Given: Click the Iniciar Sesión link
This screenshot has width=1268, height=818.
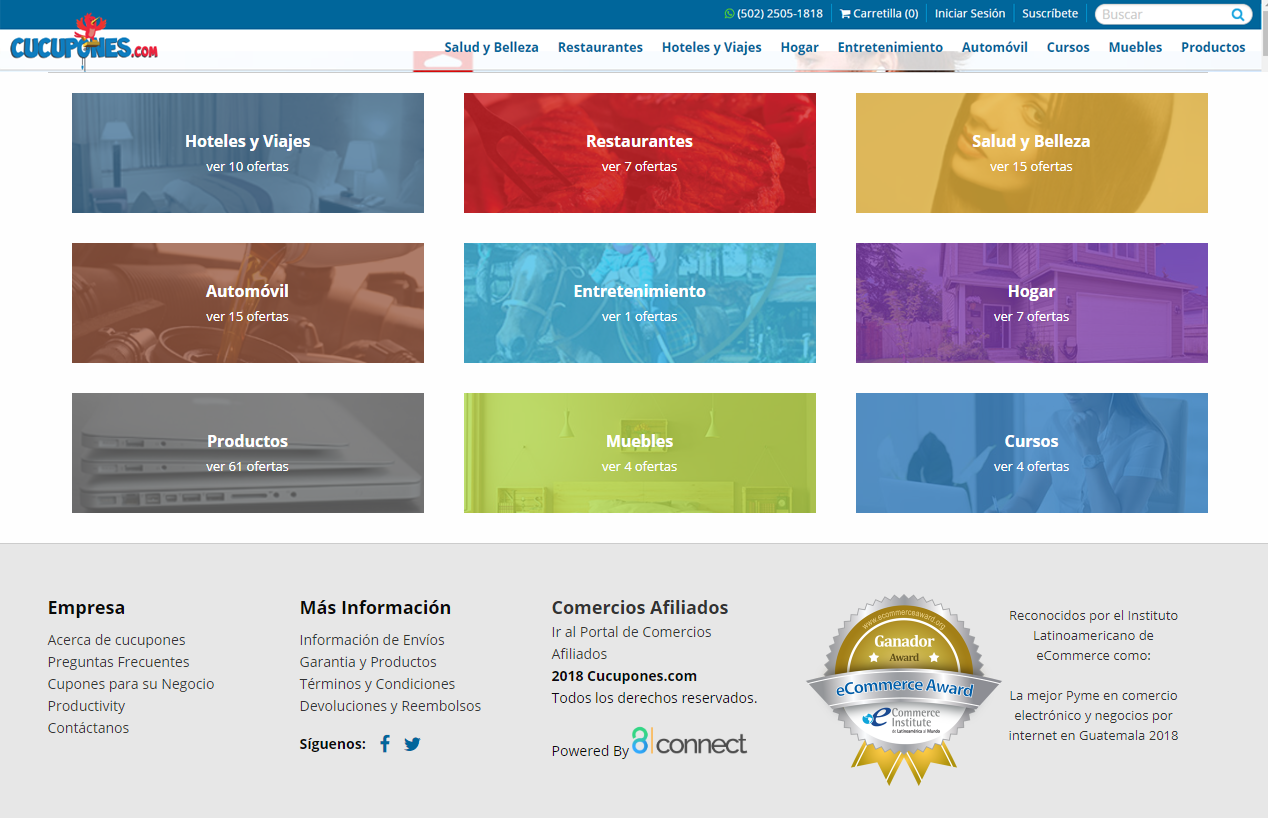Looking at the screenshot, I should [970, 14].
